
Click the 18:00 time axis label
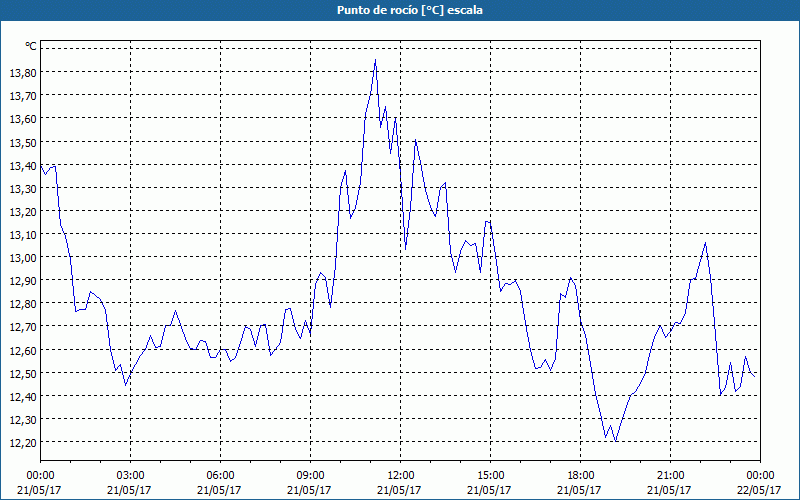point(581,476)
